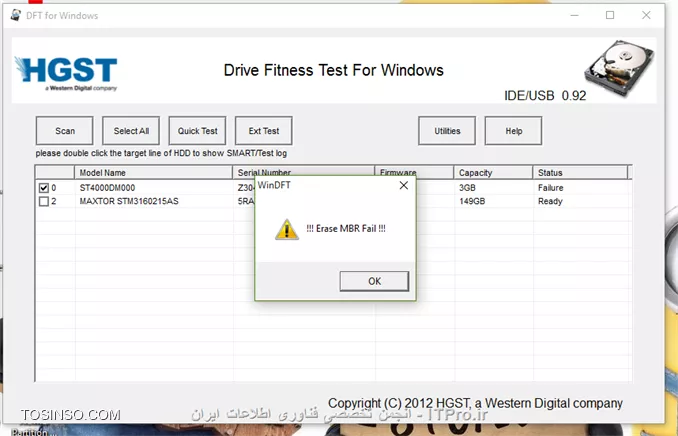Select the MAXTOR STM3160215AS row
The image size is (678, 436).
tap(129, 201)
